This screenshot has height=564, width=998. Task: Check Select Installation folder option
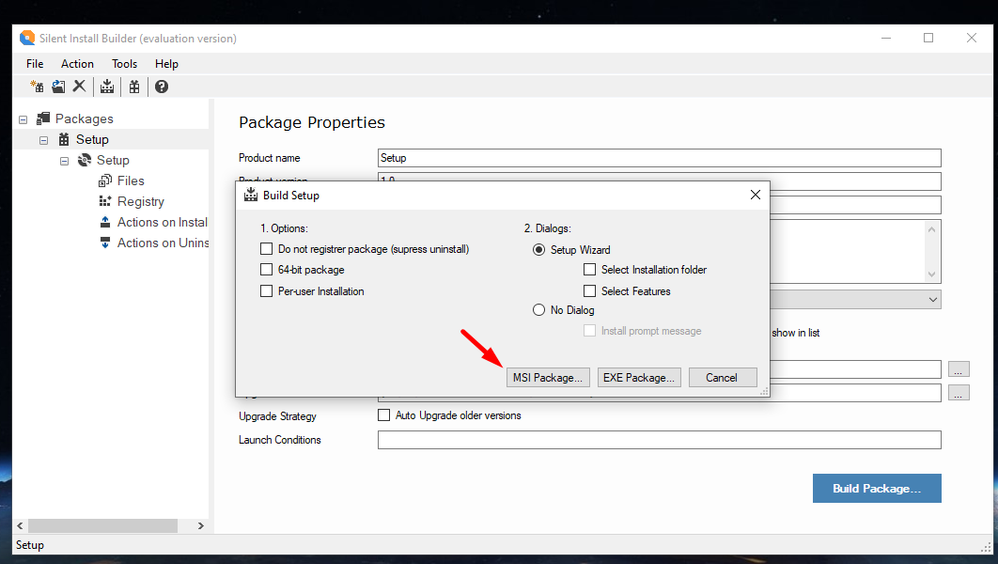[x=590, y=270]
